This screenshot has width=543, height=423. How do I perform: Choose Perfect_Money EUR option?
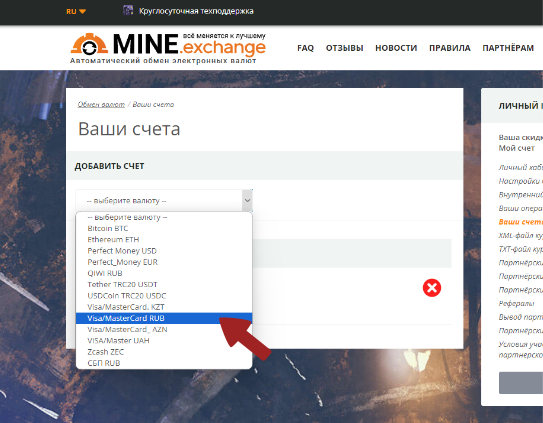(164, 262)
